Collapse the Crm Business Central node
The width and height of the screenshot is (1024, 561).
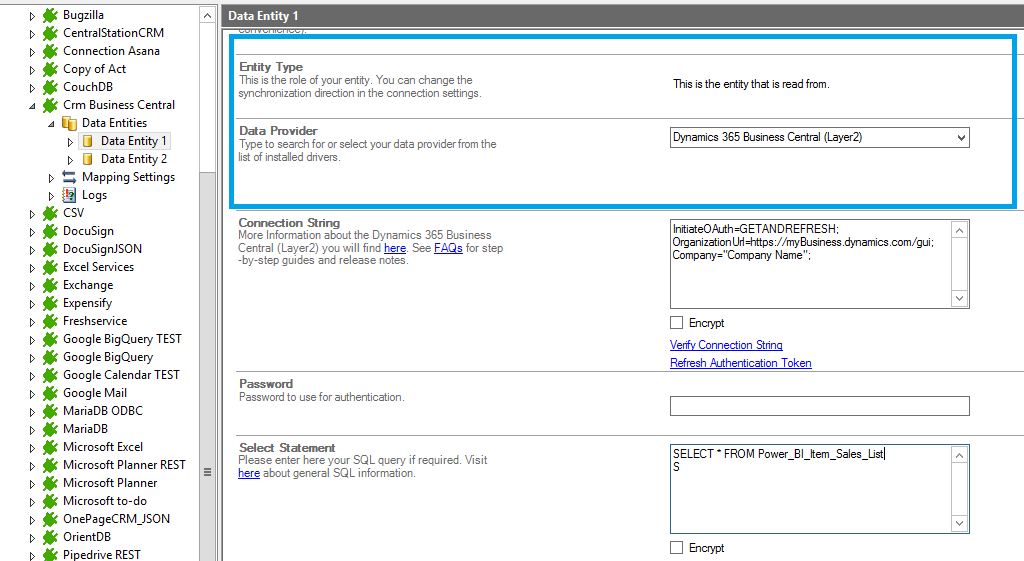(x=32, y=105)
